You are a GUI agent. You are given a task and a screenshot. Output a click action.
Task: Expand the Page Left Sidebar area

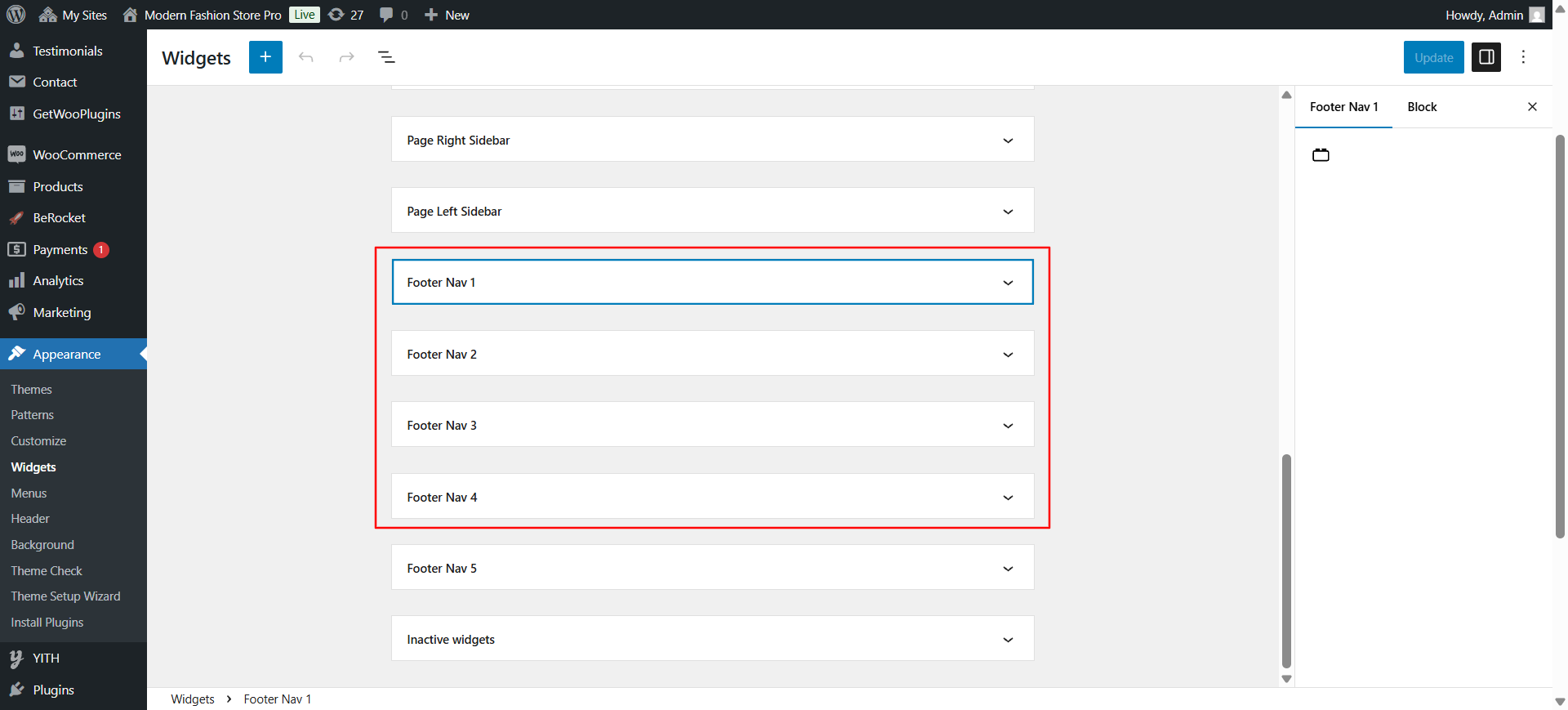(x=712, y=211)
